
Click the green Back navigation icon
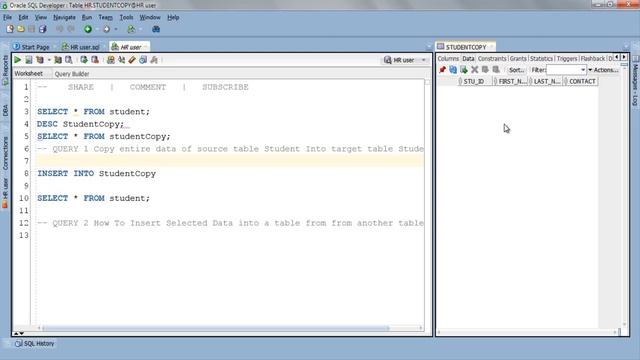click(88, 29)
